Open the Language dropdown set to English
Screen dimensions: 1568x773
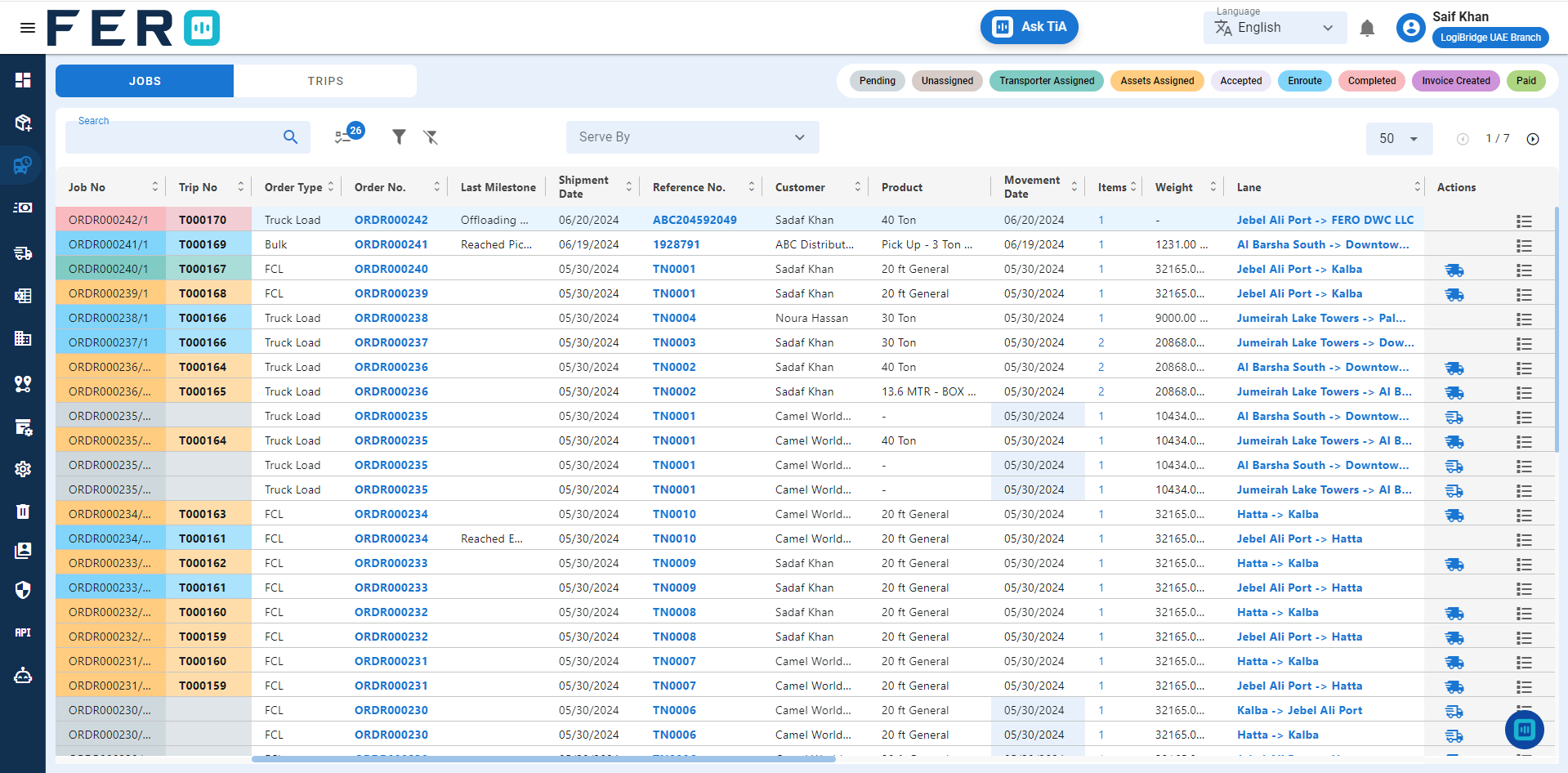click(x=1275, y=28)
